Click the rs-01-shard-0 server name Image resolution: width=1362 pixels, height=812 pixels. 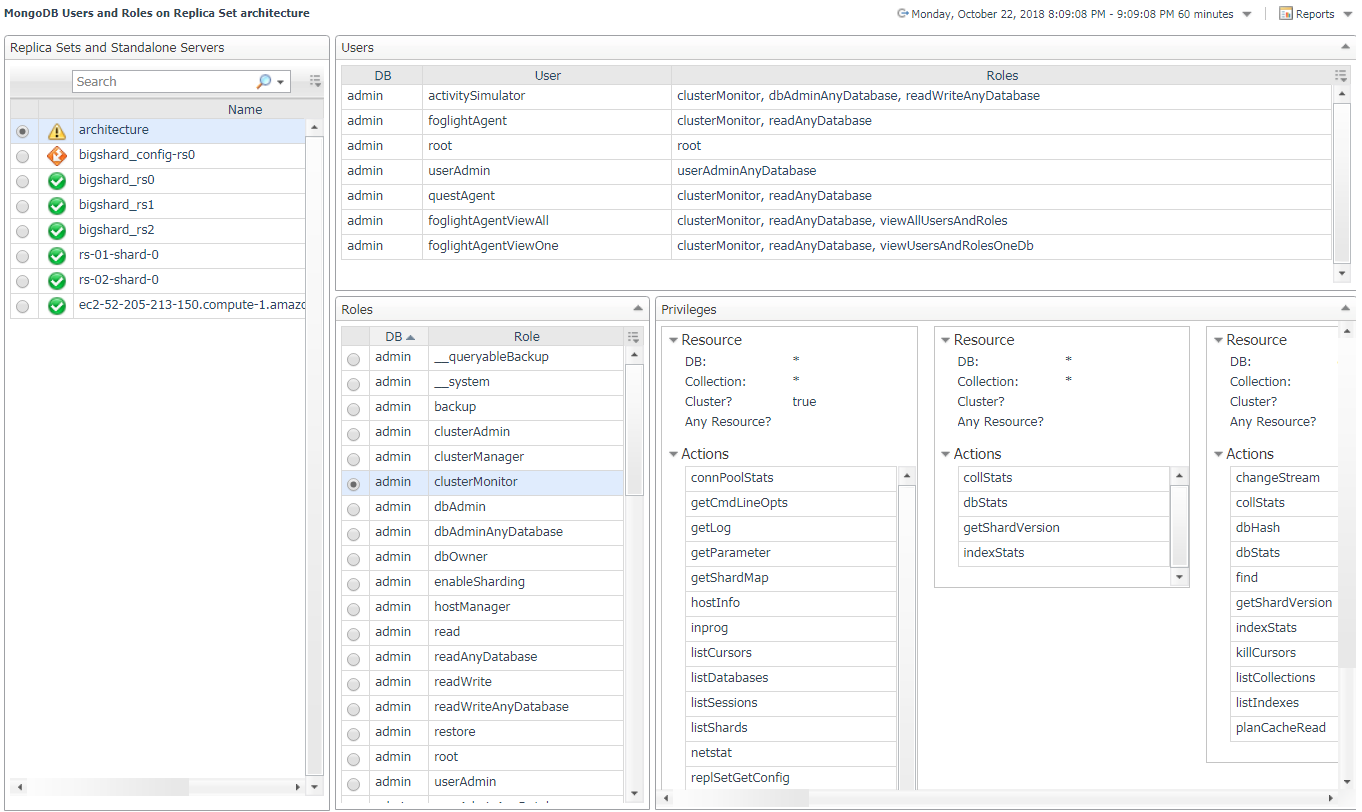pos(118,255)
